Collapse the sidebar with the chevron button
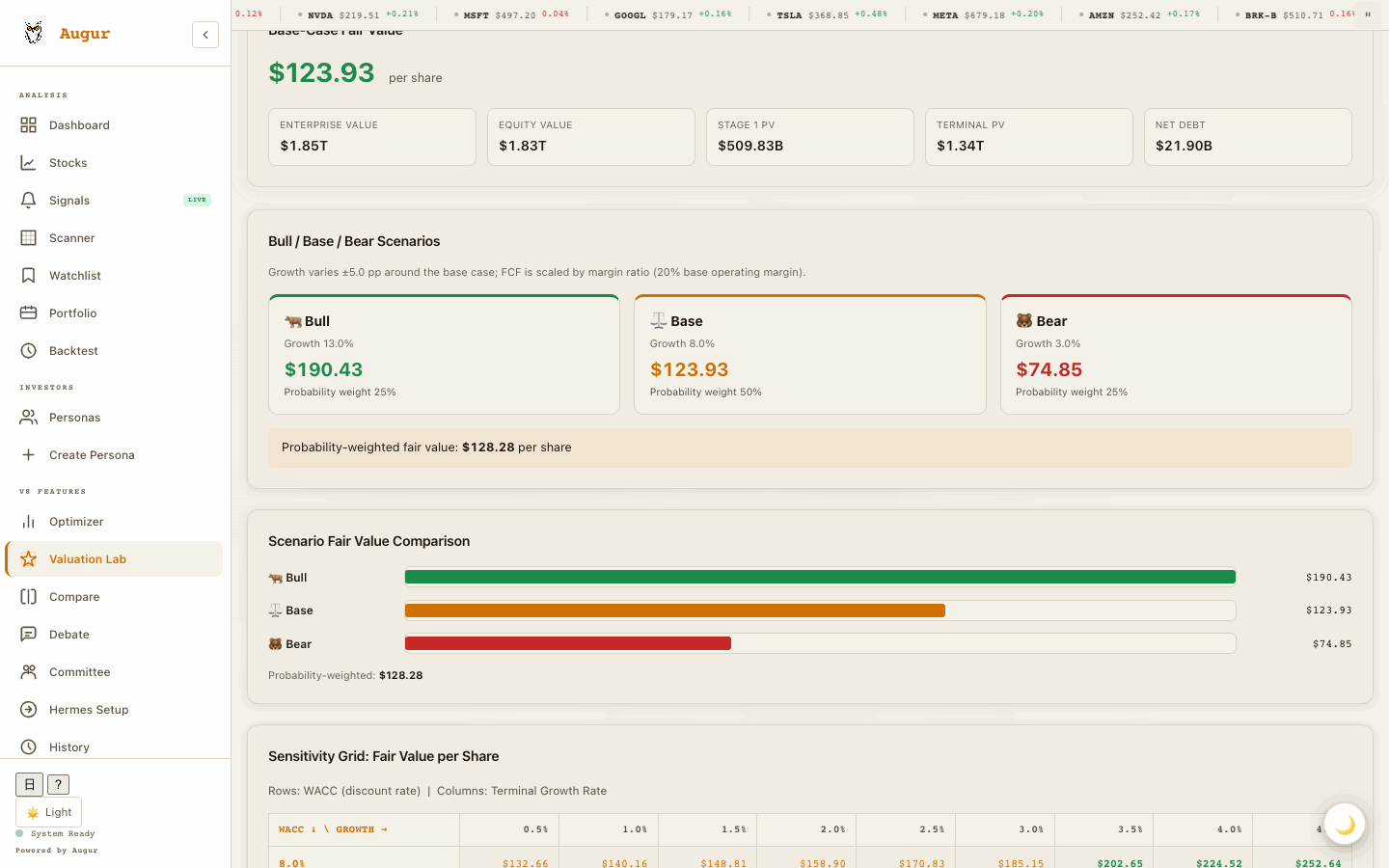1389x868 pixels. click(205, 35)
